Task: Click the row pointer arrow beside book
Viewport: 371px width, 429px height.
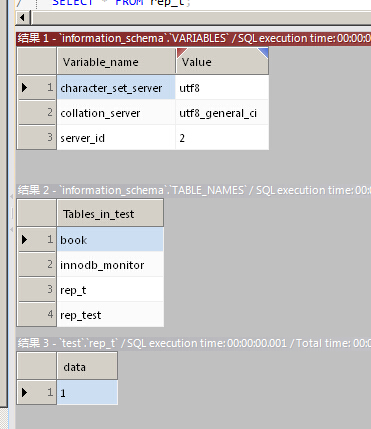Action: 24,239
